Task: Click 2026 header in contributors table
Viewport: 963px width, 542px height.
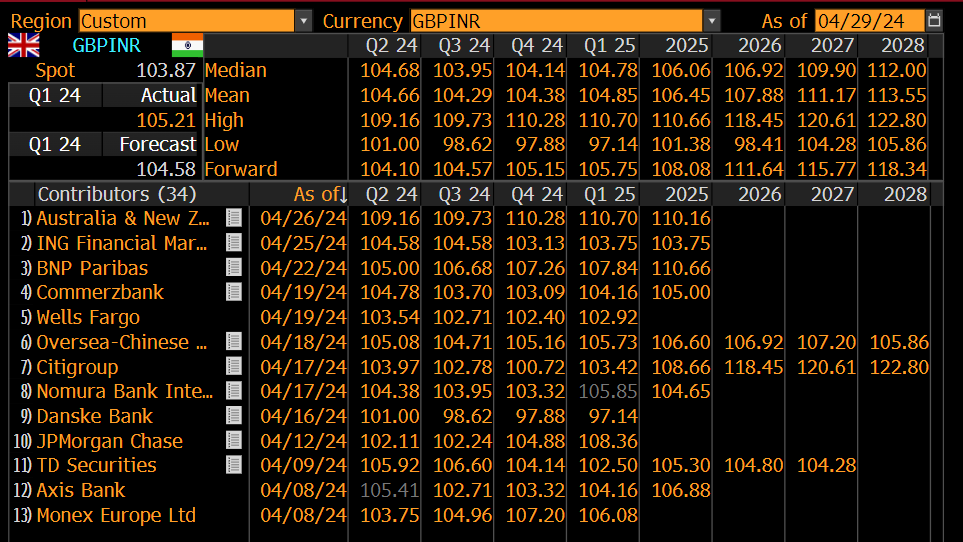Action: [x=760, y=194]
